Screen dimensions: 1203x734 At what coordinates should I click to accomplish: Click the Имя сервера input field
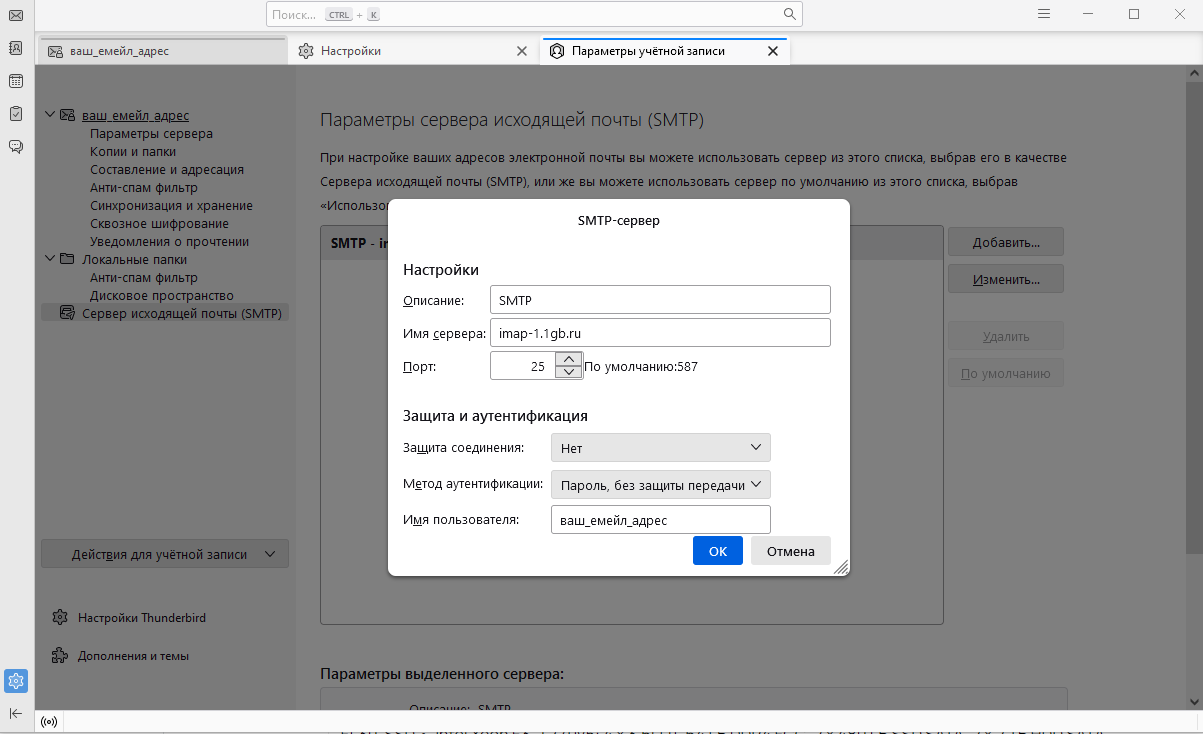(x=660, y=333)
